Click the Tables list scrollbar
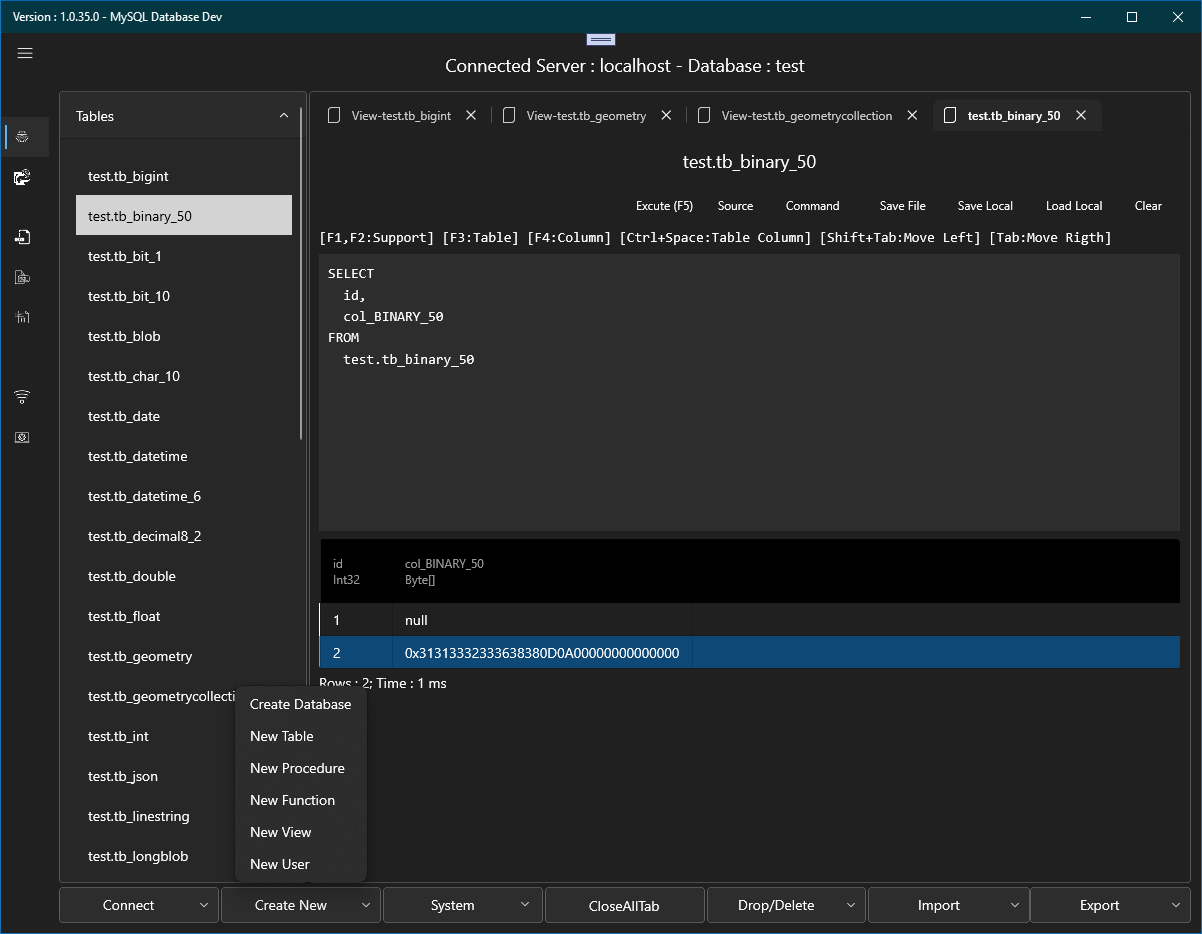This screenshot has width=1202, height=934. pos(301,272)
